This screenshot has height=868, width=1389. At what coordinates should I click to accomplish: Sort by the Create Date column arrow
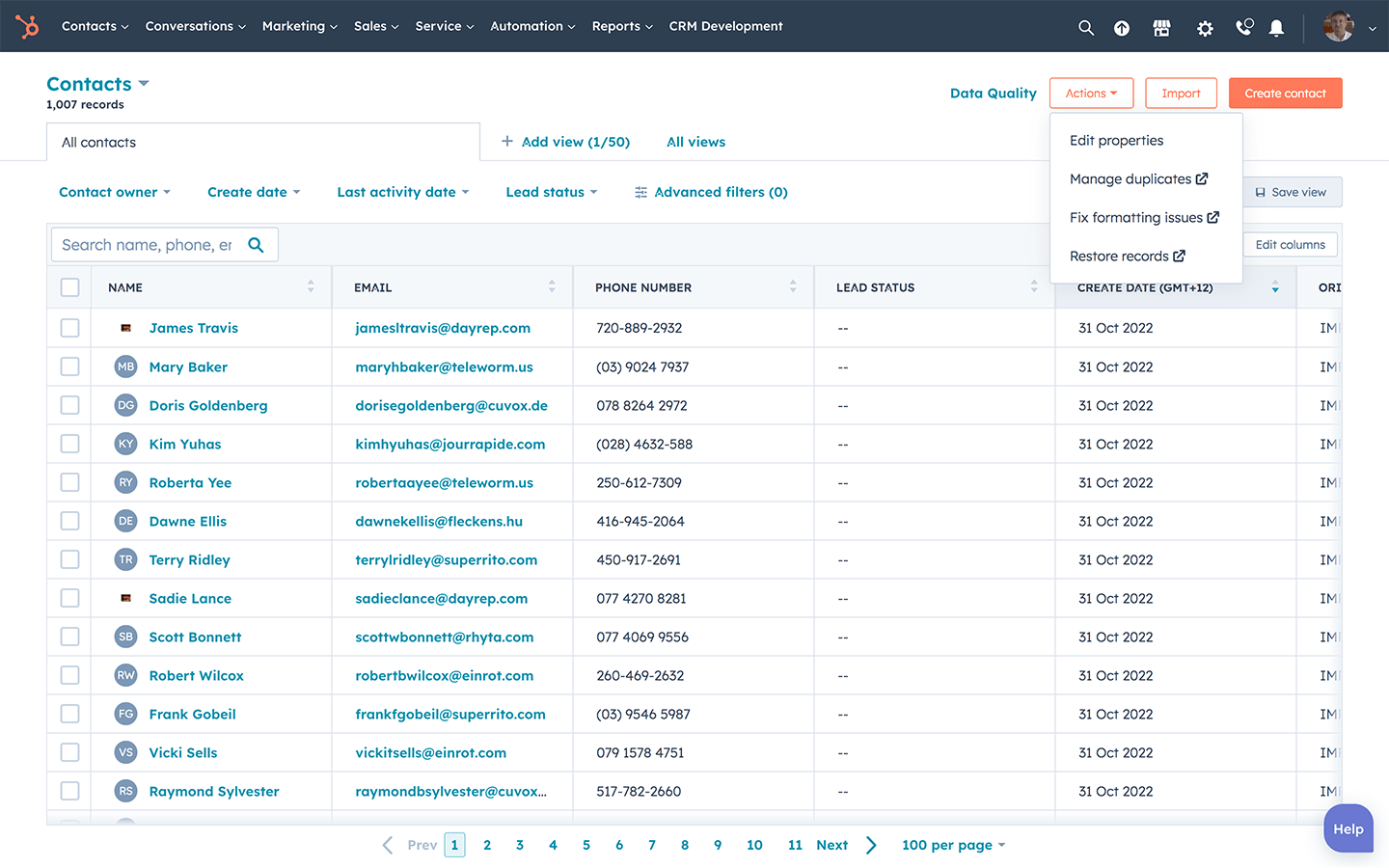(1275, 287)
